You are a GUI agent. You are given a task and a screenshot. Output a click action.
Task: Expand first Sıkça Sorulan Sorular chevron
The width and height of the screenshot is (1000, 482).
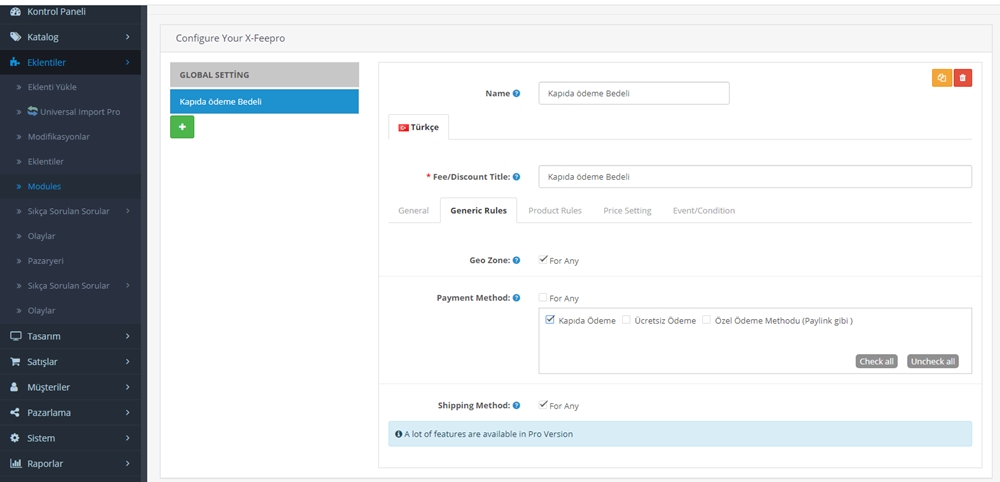tap(128, 211)
